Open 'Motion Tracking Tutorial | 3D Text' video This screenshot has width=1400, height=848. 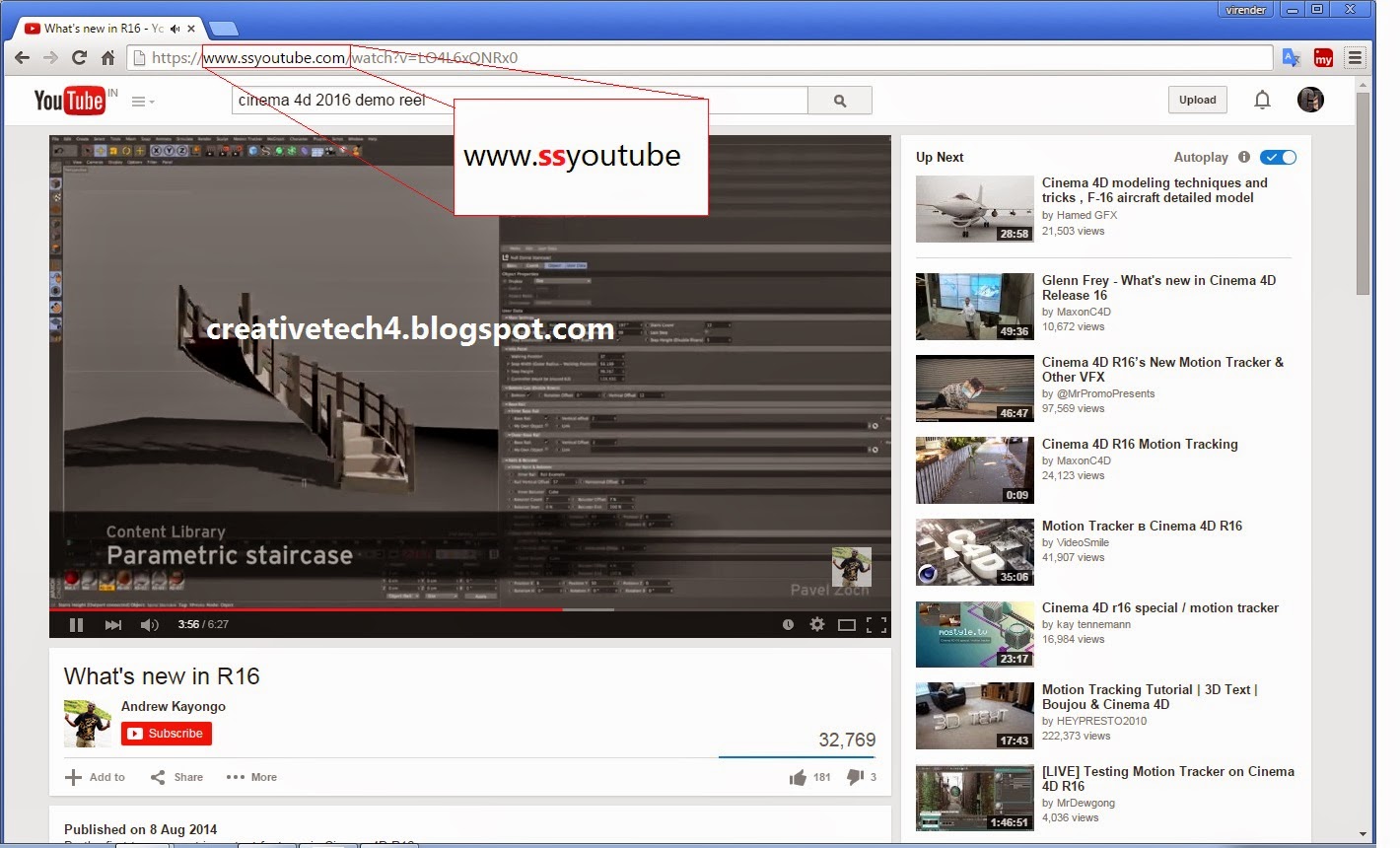[x=1150, y=697]
